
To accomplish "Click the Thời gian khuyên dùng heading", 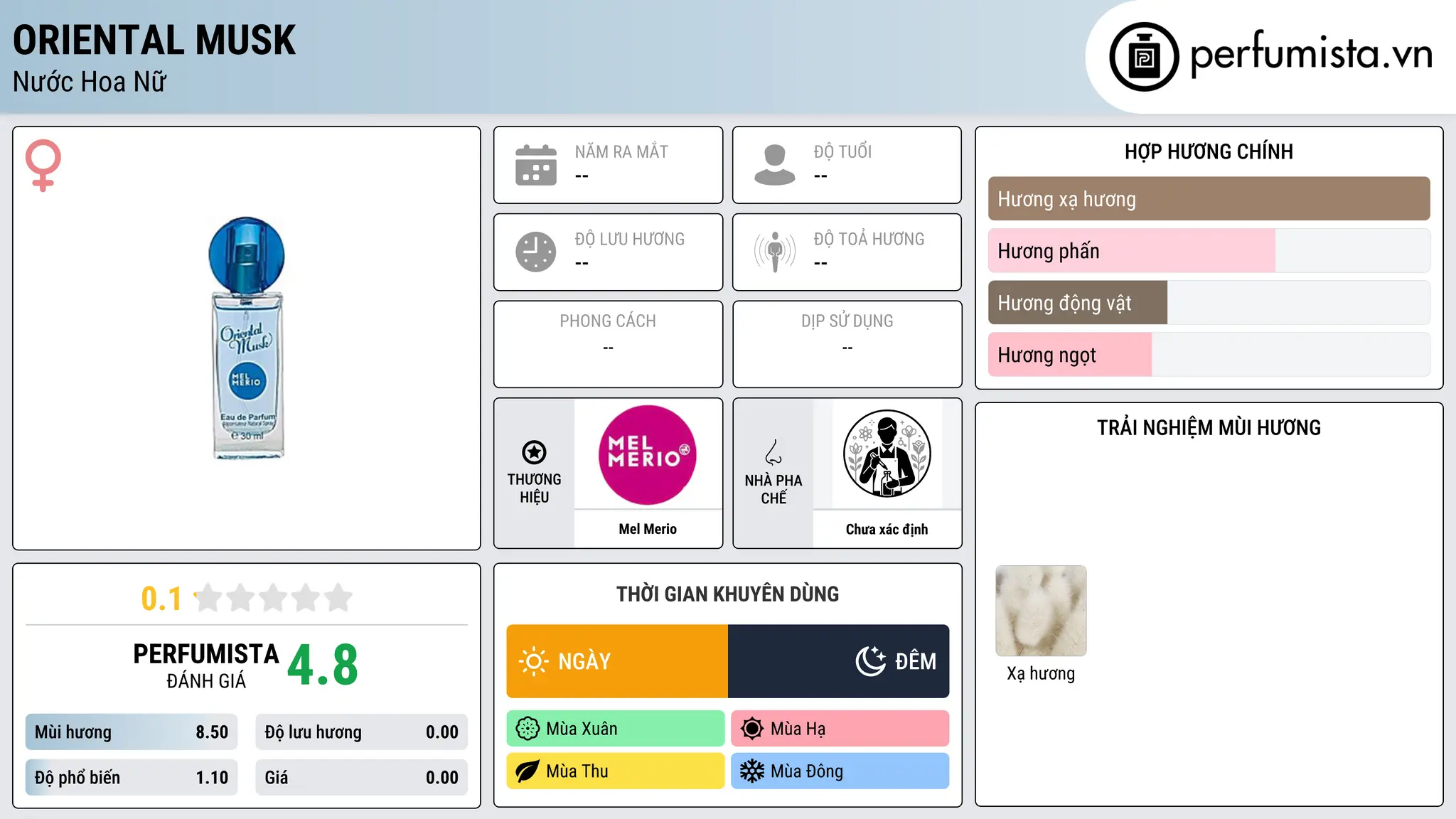I will click(x=727, y=594).
